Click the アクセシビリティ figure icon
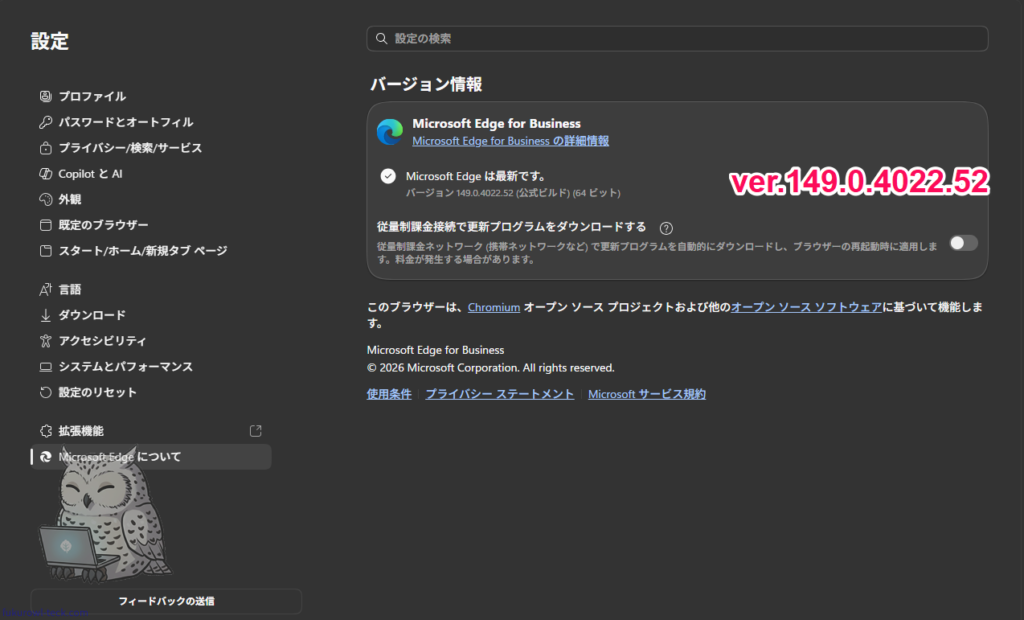Screen dimensions: 1024x620 pyautogui.click(x=45, y=341)
